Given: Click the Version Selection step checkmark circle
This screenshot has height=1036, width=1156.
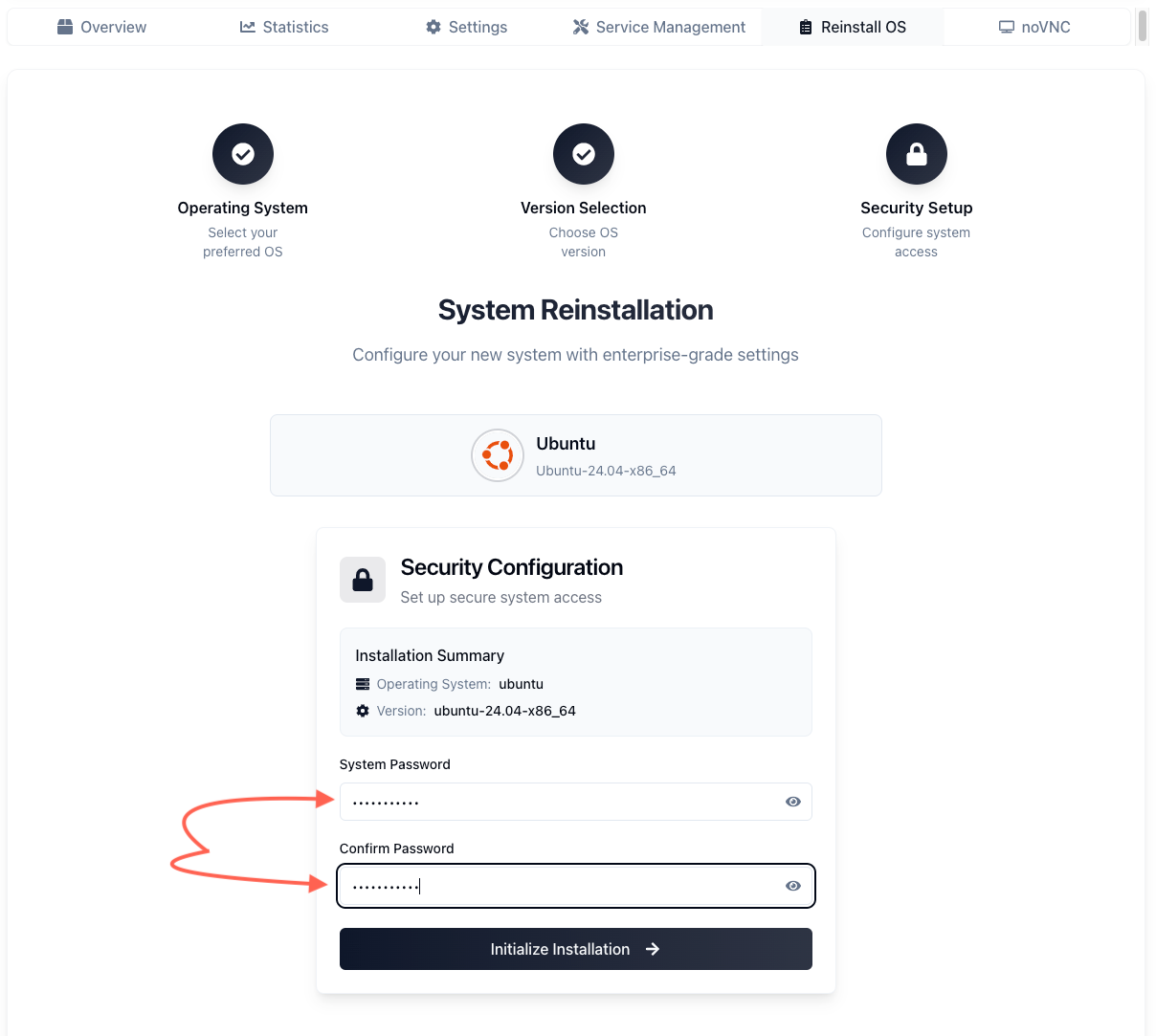Looking at the screenshot, I should pyautogui.click(x=584, y=154).
